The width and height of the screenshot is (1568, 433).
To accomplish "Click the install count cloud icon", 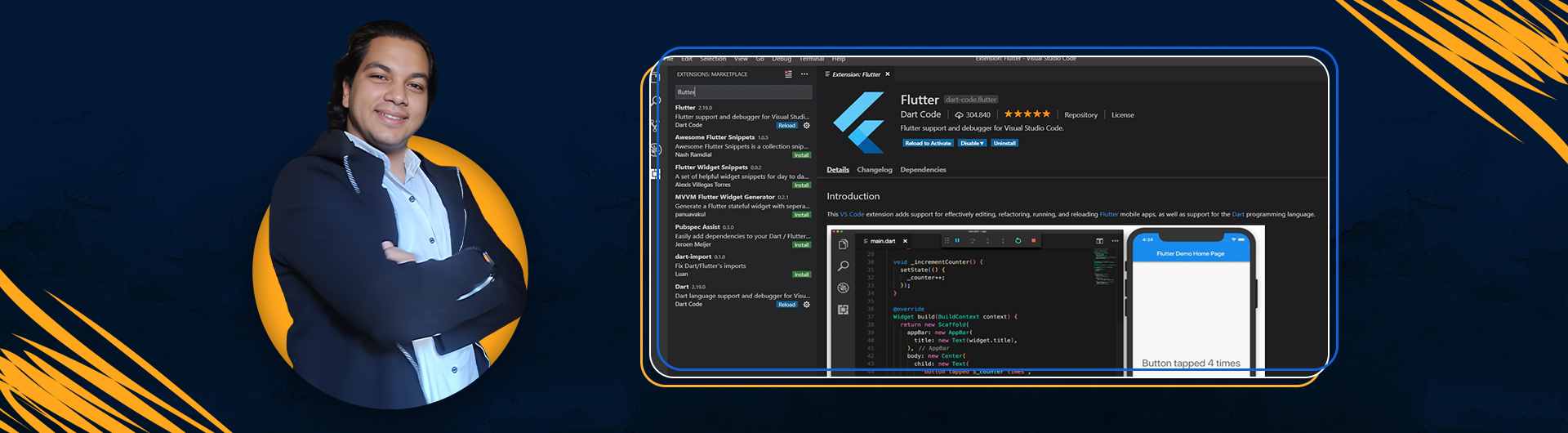I will click(959, 115).
